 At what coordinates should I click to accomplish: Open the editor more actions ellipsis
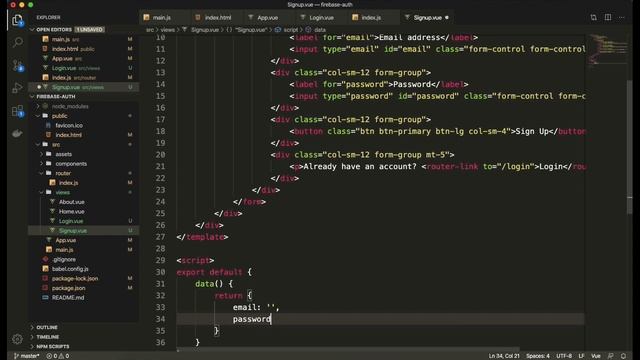click(622, 18)
